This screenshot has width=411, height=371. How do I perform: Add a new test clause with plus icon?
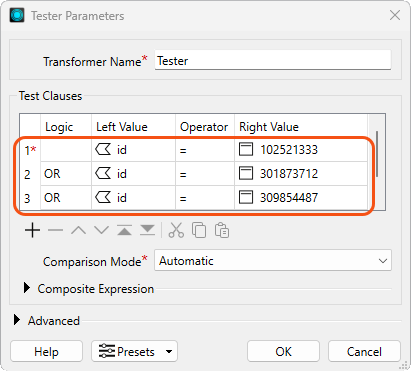tap(32, 230)
